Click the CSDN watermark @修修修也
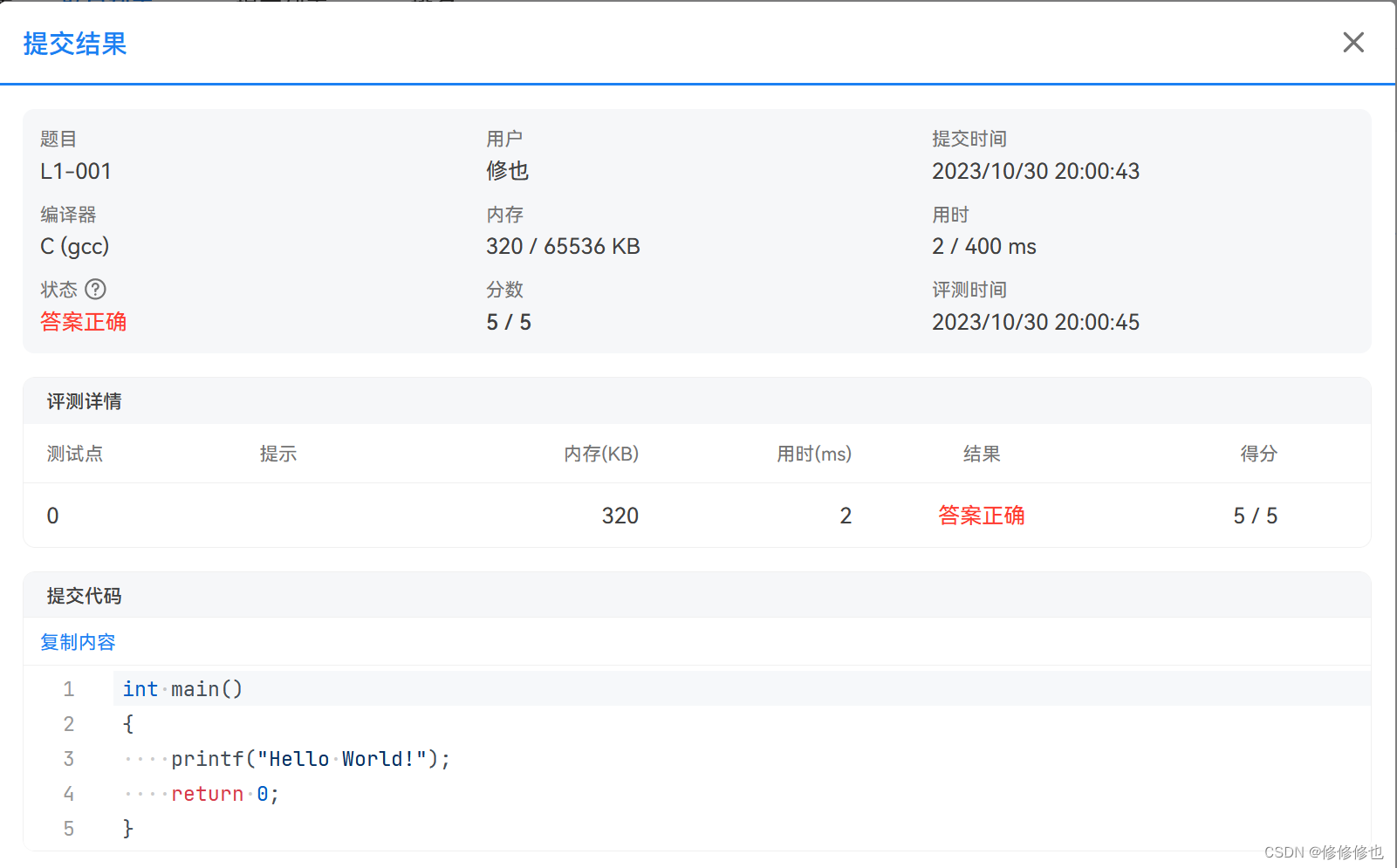Image resolution: width=1397 pixels, height=868 pixels. pyautogui.click(x=1323, y=852)
